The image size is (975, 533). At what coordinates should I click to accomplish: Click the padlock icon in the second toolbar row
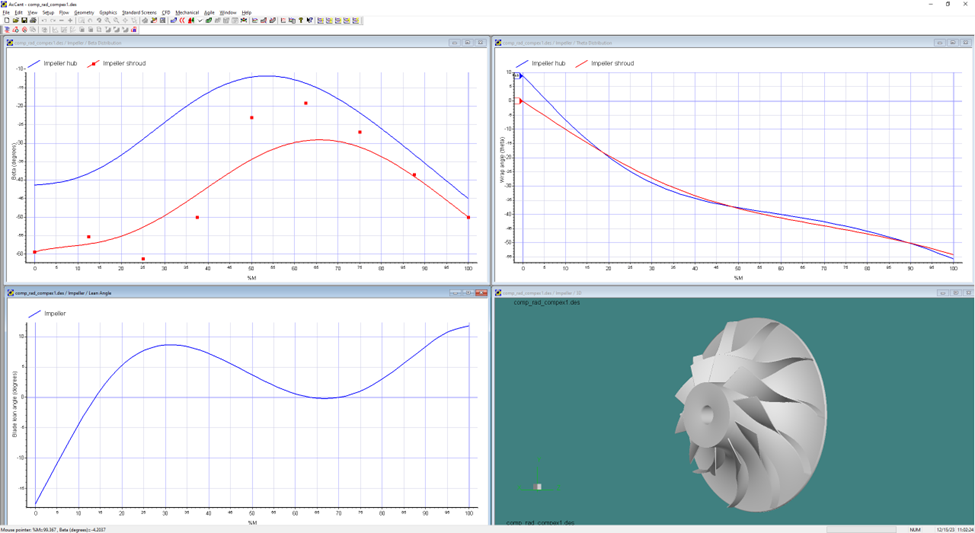tap(134, 29)
